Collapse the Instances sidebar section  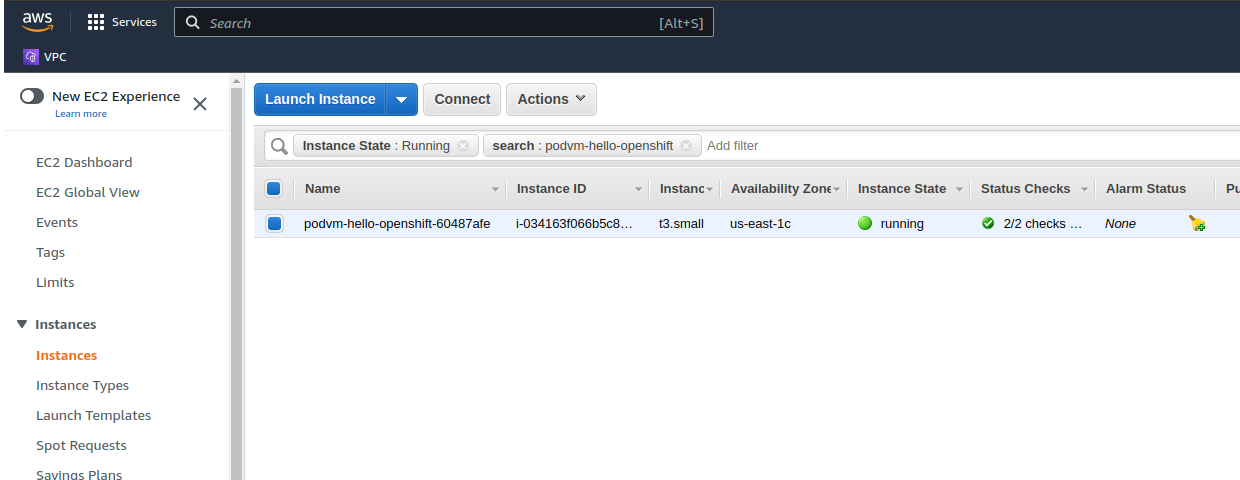pos(22,324)
